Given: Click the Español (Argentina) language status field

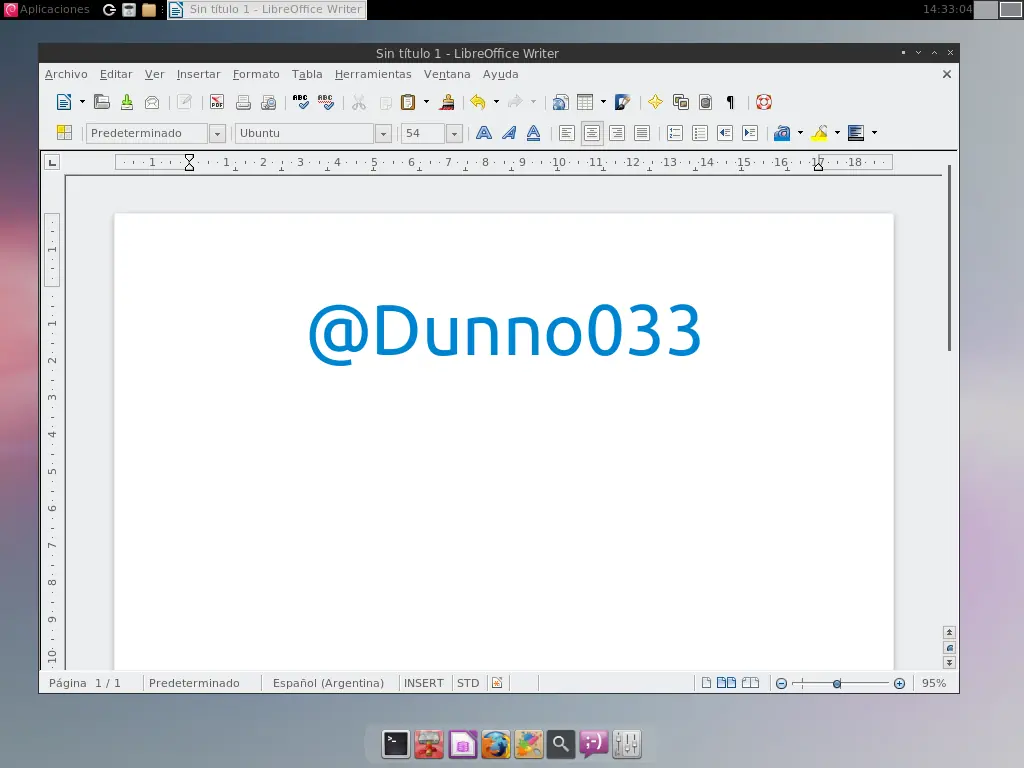Looking at the screenshot, I should (328, 683).
